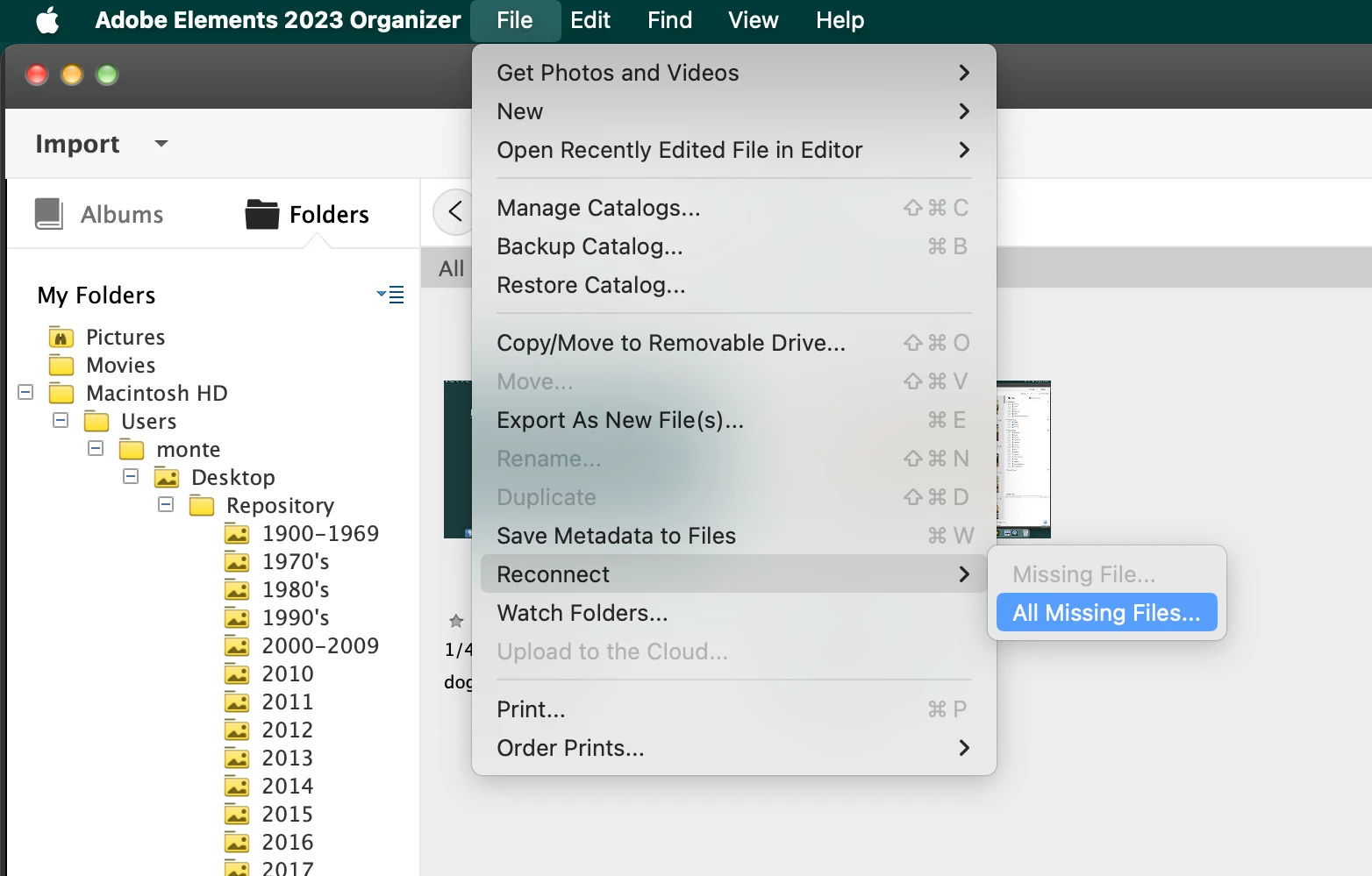Click the 1980's folder icon
Screen dimensions: 1372x876
237,590
